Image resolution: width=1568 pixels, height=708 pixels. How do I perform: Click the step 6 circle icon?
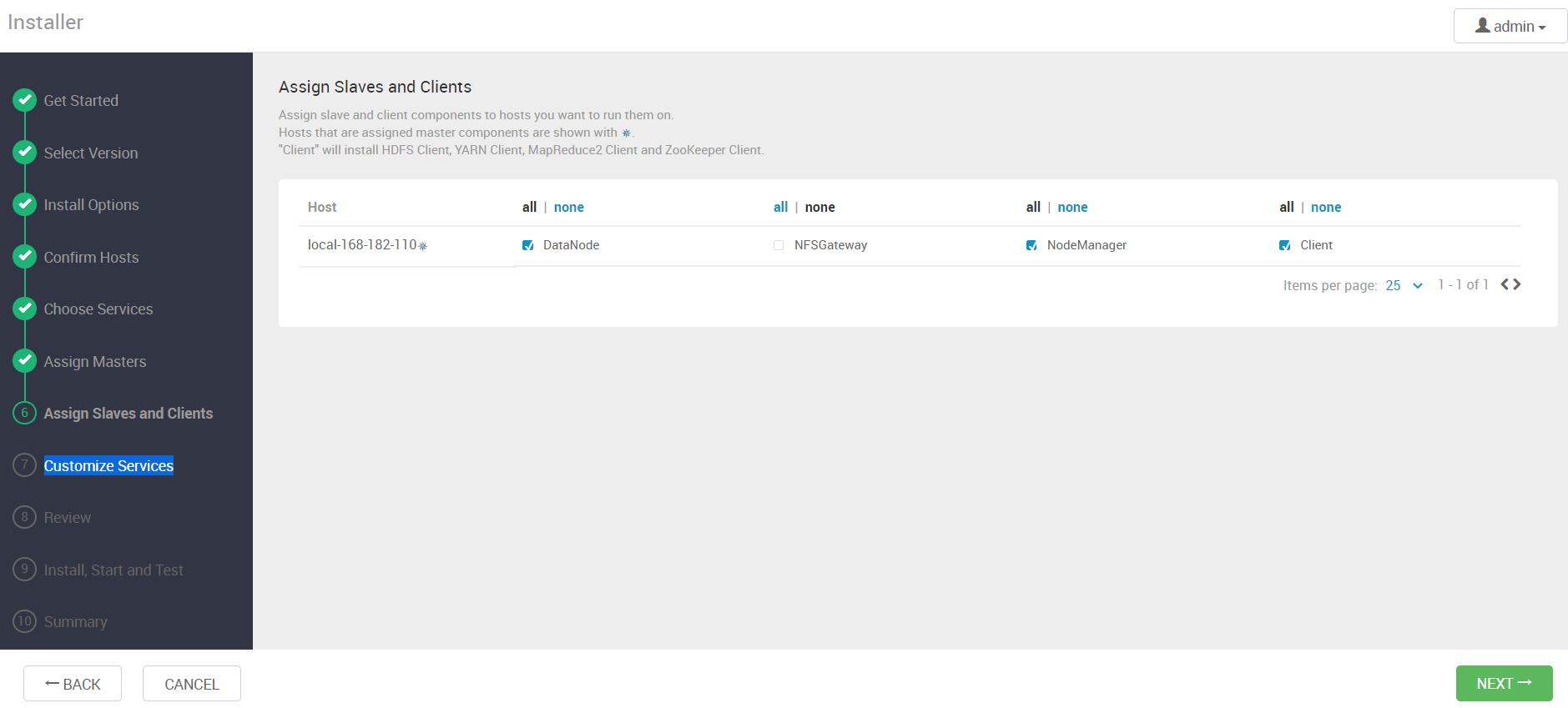pos(24,413)
